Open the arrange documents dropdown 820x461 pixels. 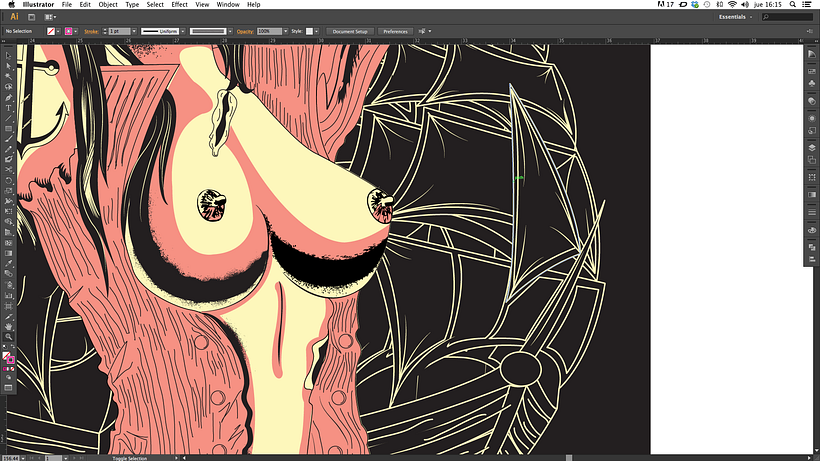(x=50, y=17)
